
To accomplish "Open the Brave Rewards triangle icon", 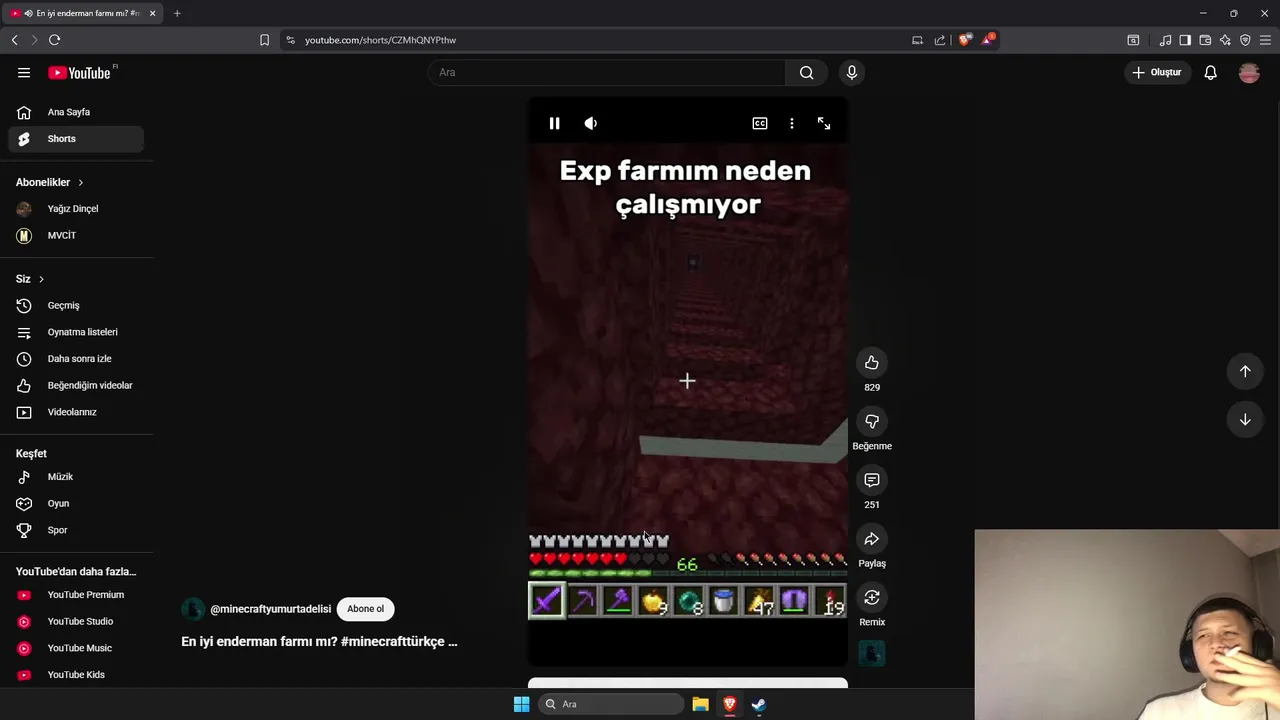I will coord(988,40).
